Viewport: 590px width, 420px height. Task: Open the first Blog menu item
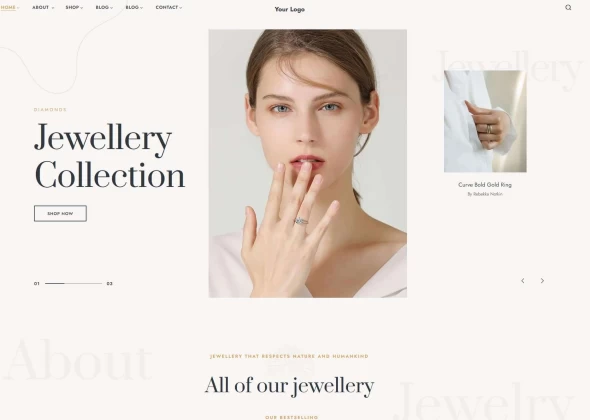[102, 8]
